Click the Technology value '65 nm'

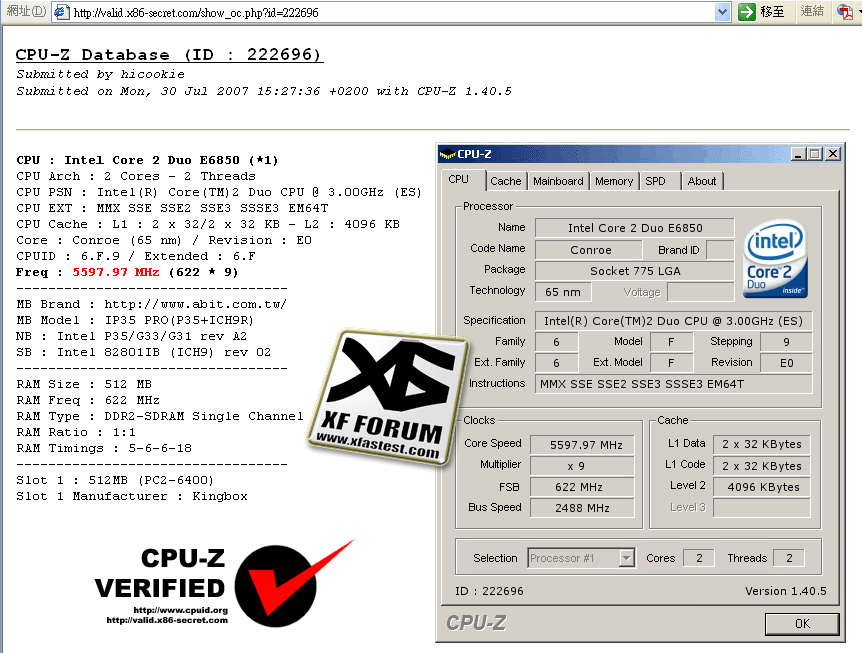tap(563, 292)
